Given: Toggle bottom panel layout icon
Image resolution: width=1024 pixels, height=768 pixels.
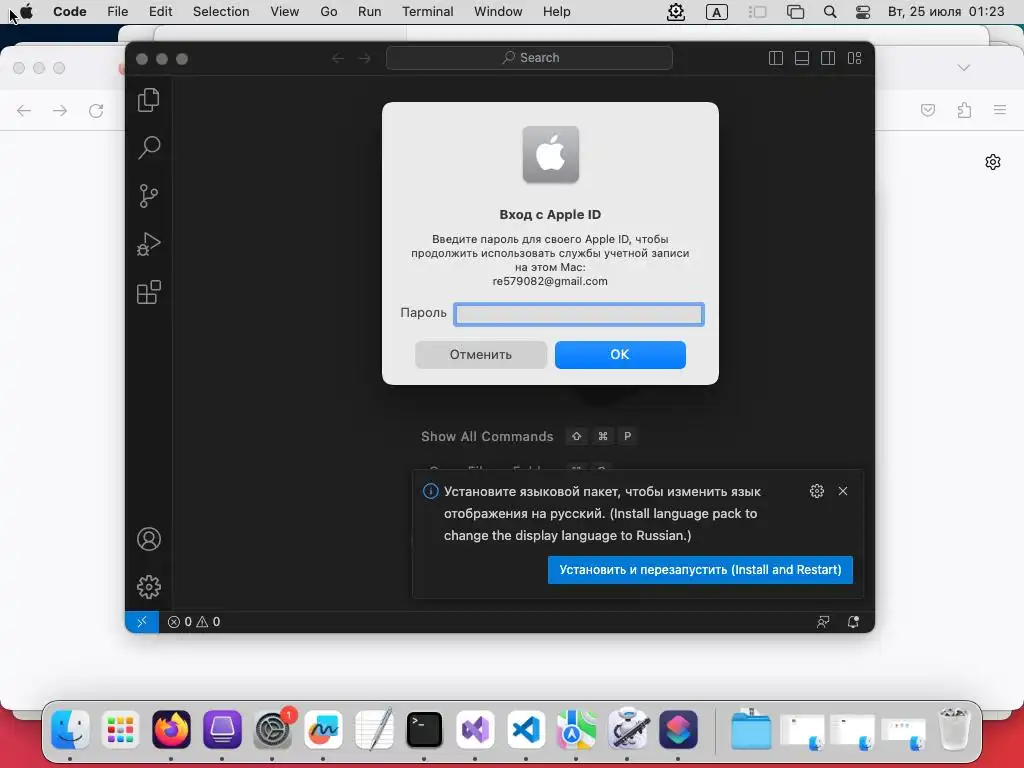Looking at the screenshot, I should 802,58.
